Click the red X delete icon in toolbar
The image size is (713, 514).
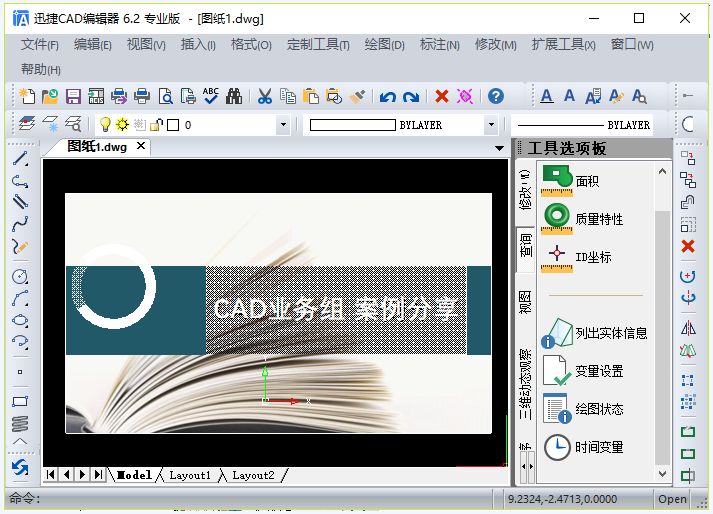(x=442, y=96)
